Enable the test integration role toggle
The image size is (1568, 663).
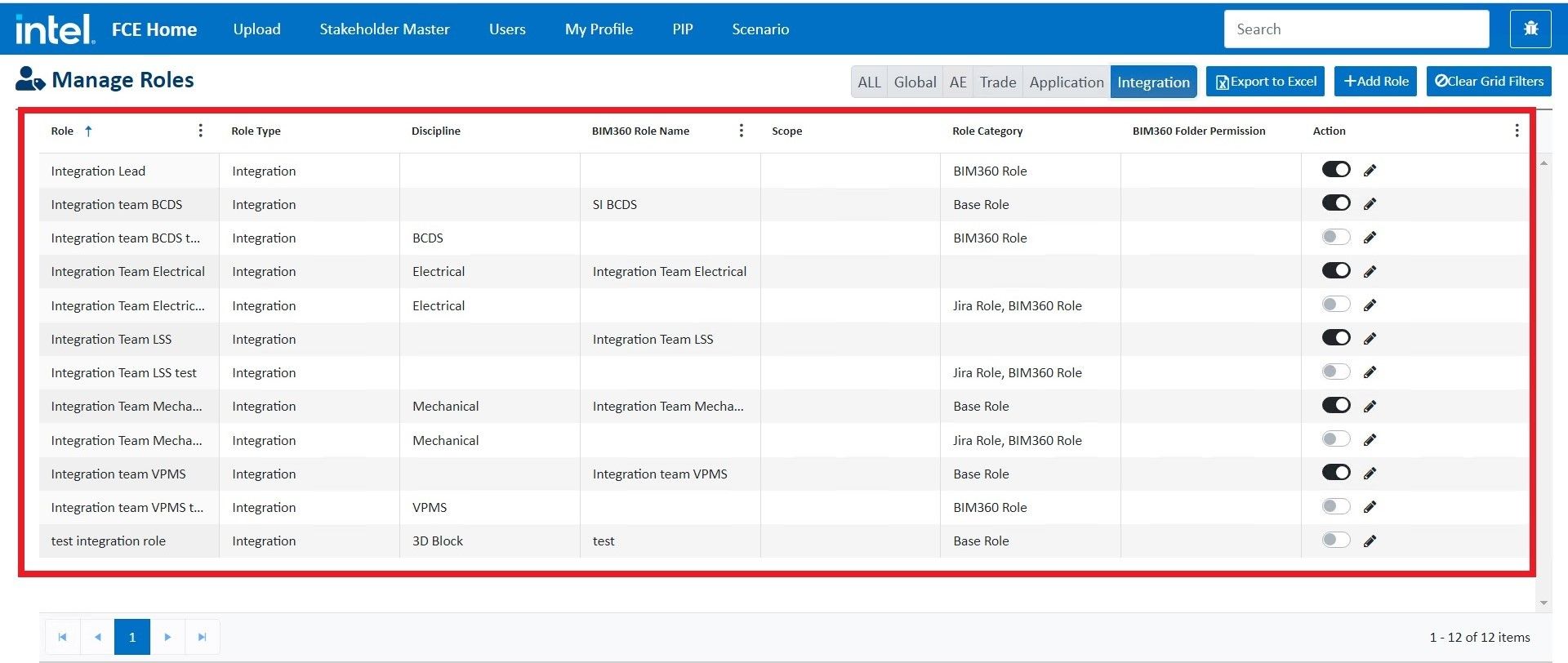tap(1336, 540)
